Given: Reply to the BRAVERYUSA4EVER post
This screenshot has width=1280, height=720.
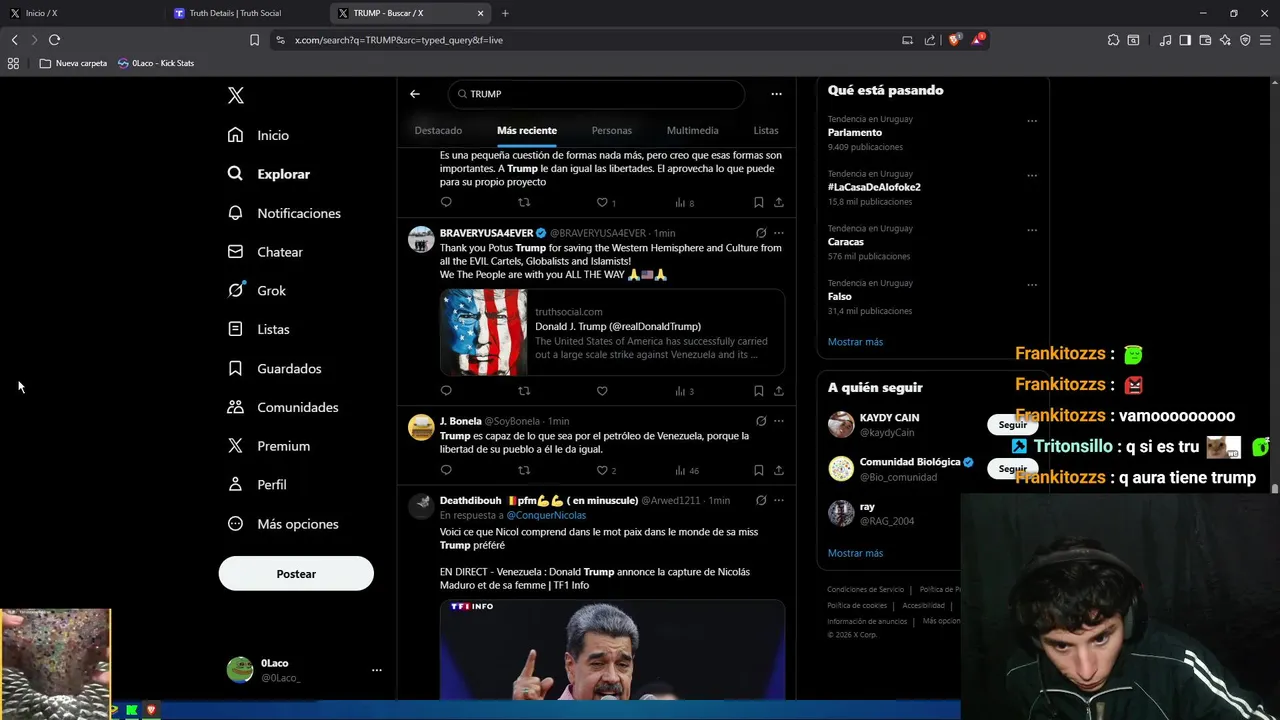Looking at the screenshot, I should pyautogui.click(x=446, y=391).
